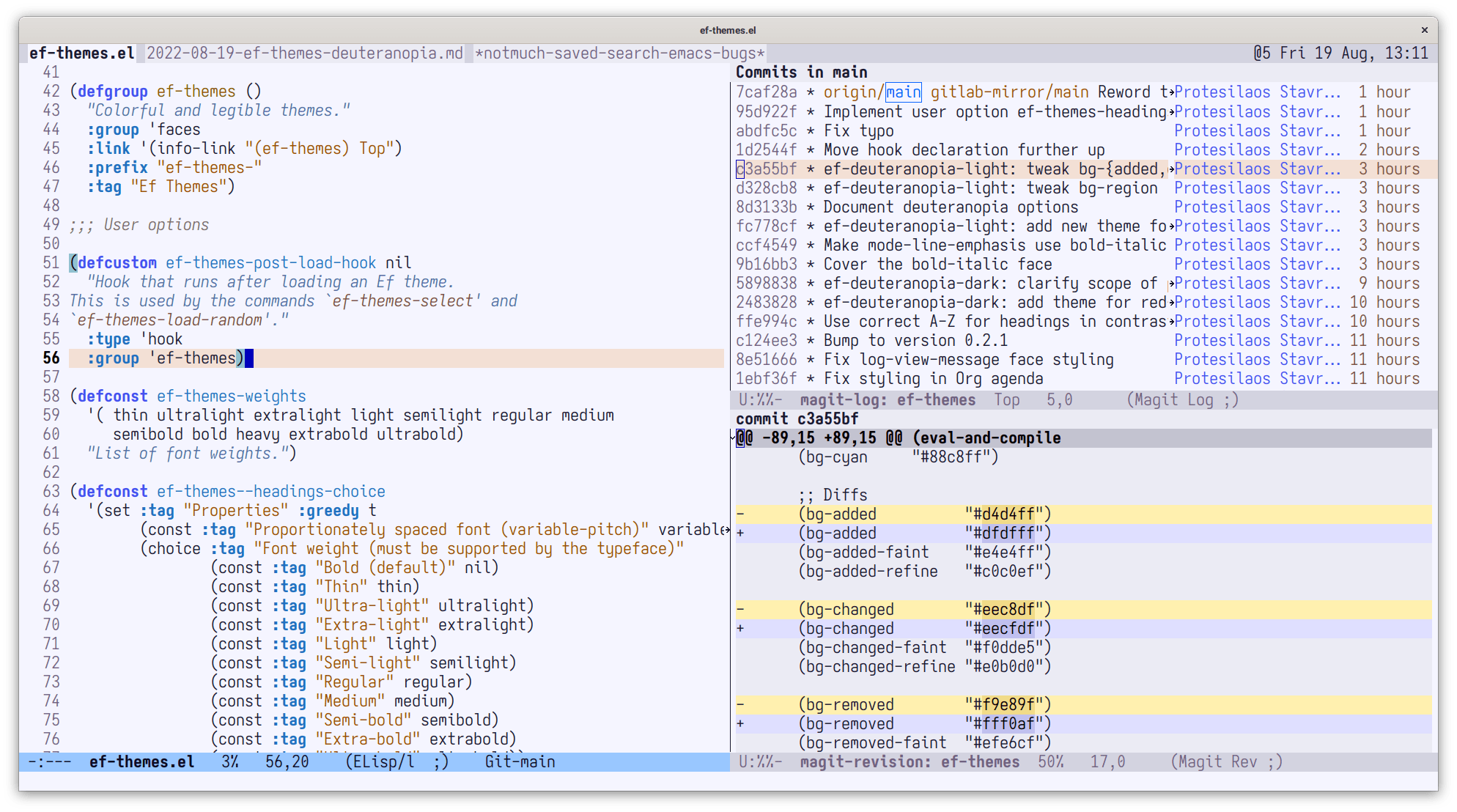Collapse the @@ -89,15 +89,15 hunk header

pyautogui.click(x=1084, y=438)
